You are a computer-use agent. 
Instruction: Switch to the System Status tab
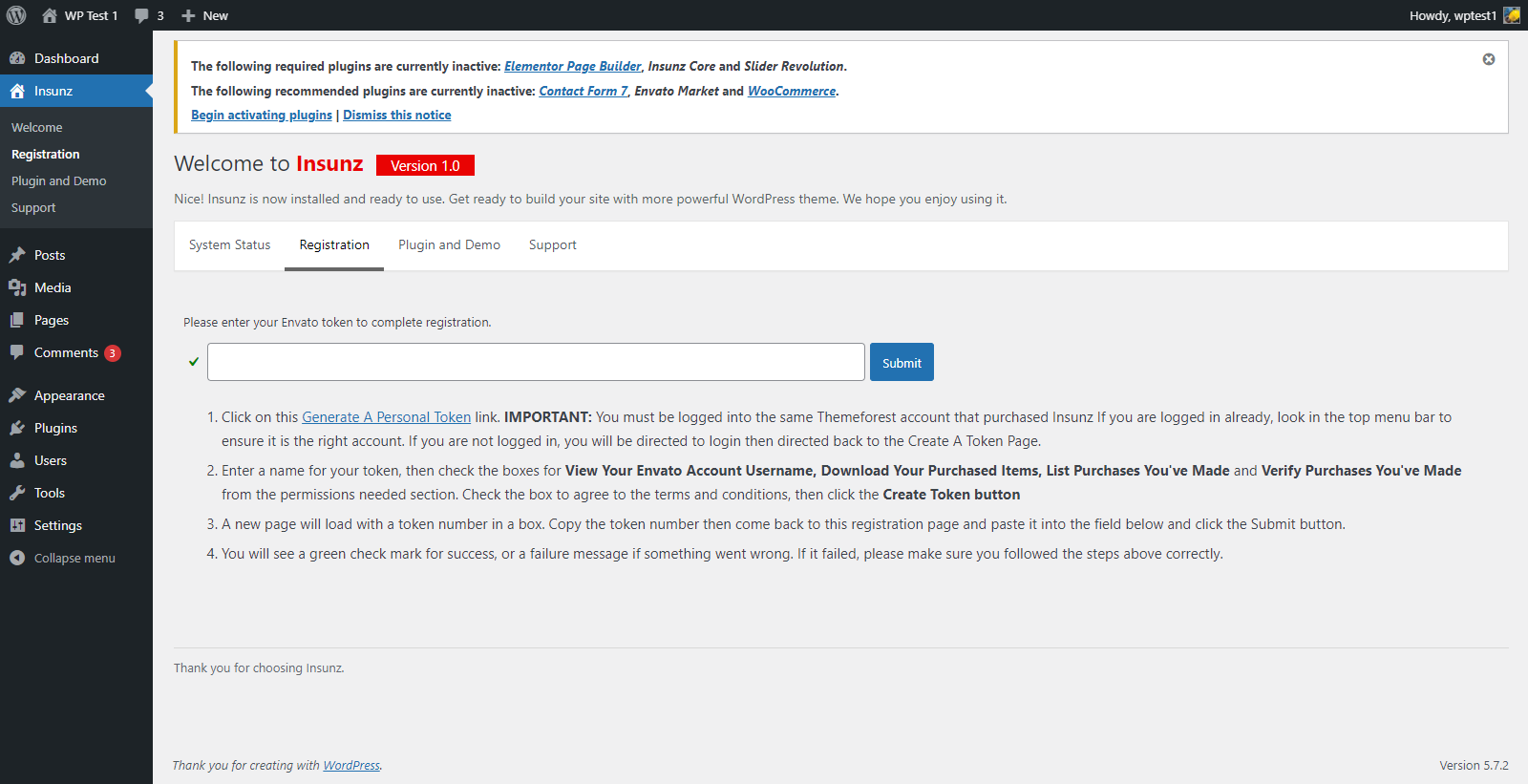click(x=229, y=244)
